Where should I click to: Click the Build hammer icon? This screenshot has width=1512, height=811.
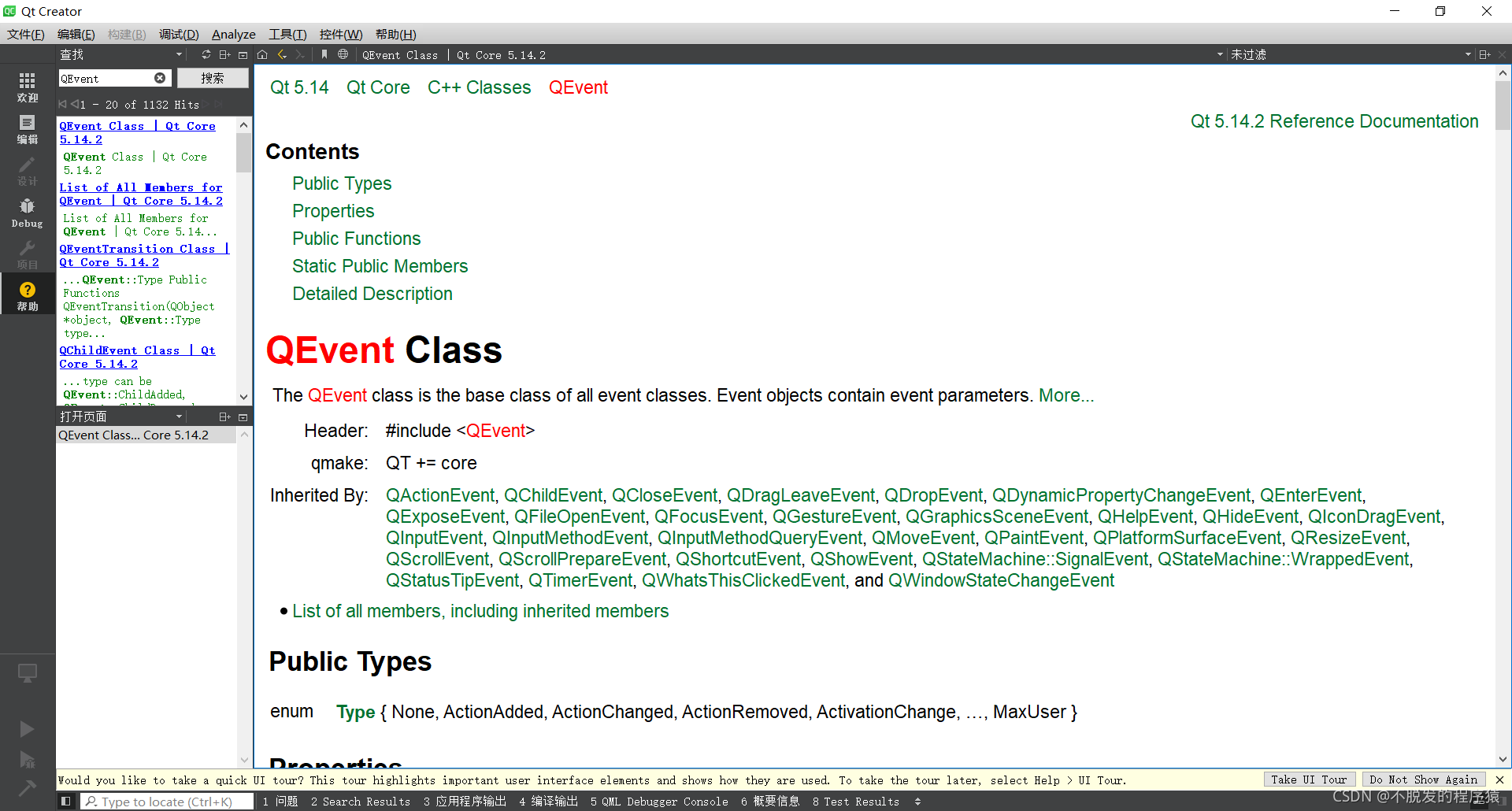pos(27,787)
